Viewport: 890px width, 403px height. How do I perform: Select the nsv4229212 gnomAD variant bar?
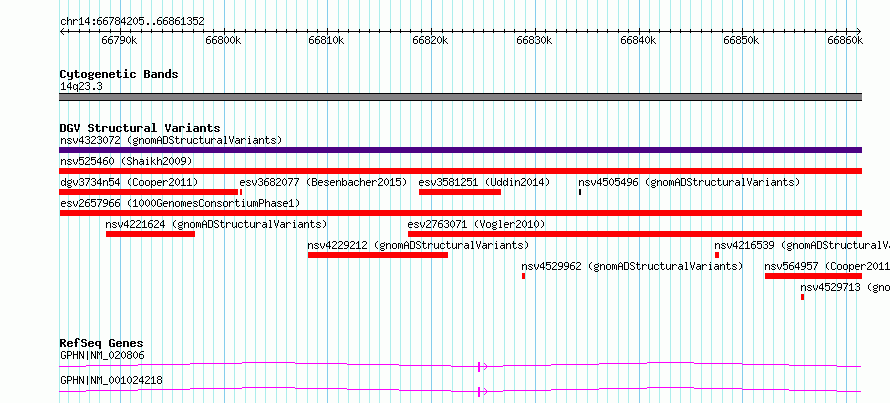click(x=378, y=255)
